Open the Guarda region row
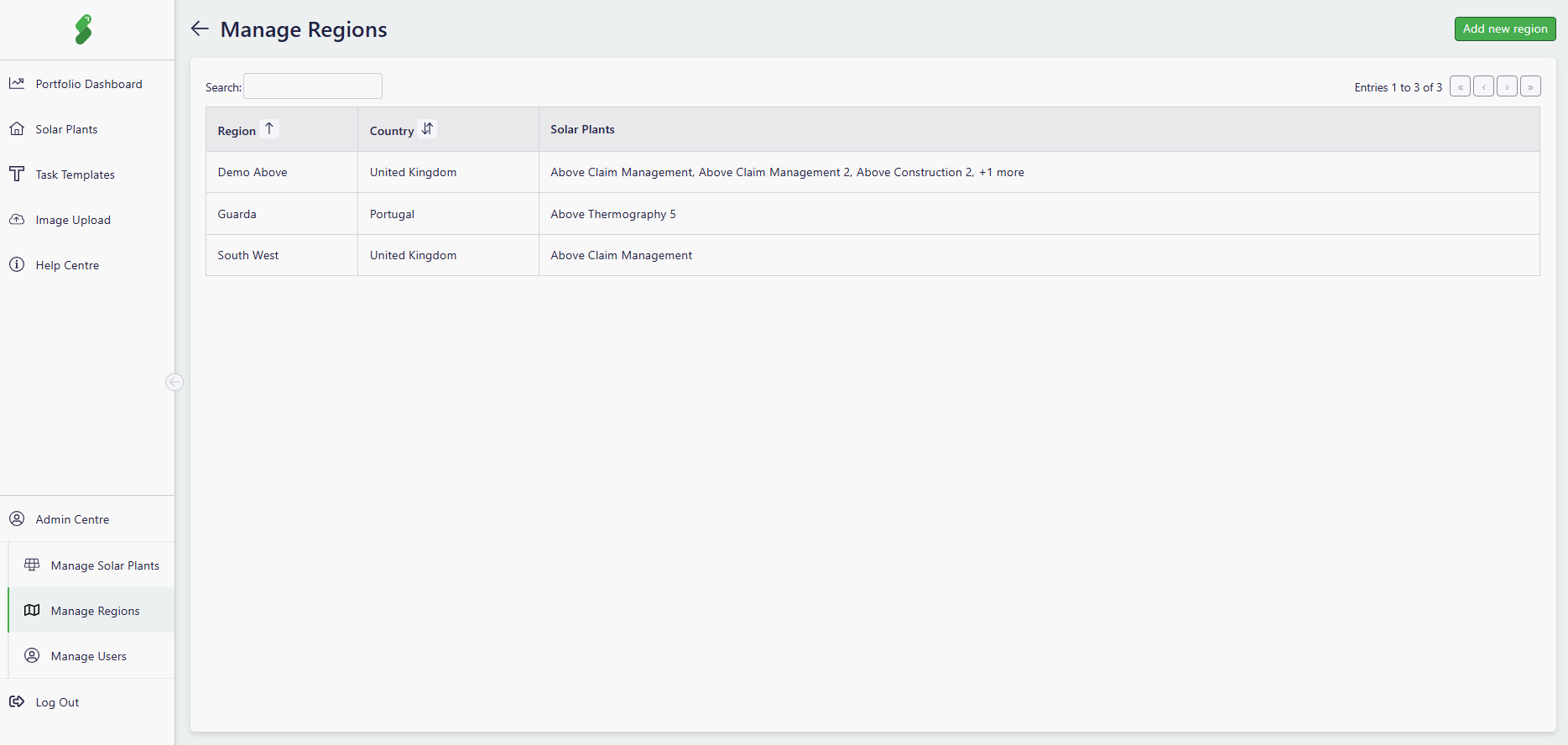The width and height of the screenshot is (1568, 745). tap(237, 214)
